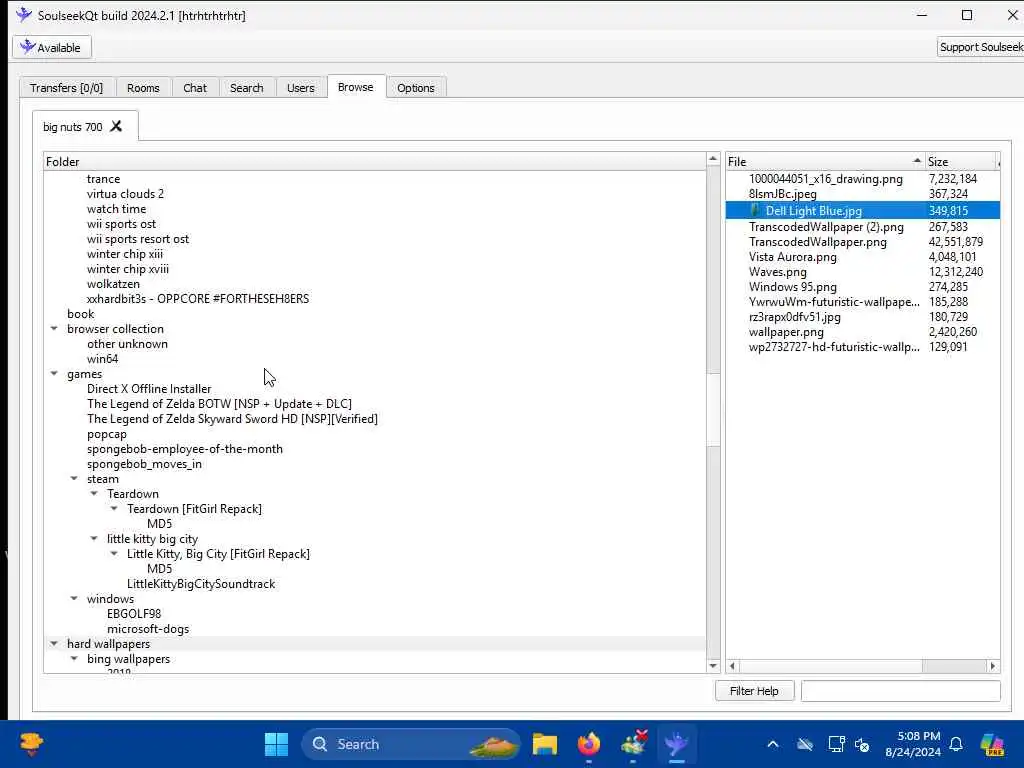Collapse the bing wallpapers folder
This screenshot has height=768, width=1024.
coord(74,659)
